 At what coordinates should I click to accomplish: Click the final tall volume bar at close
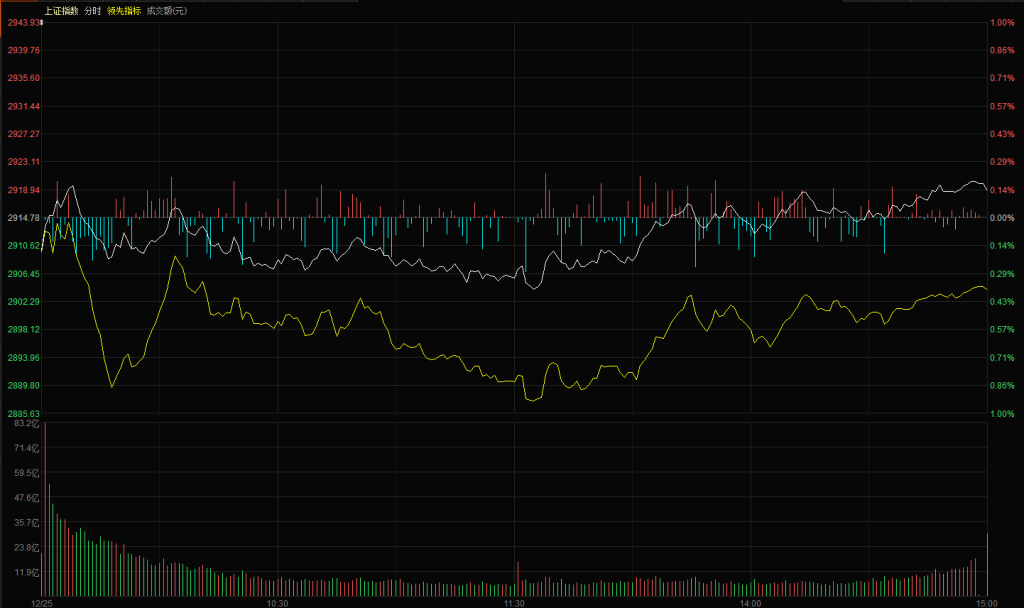987,566
